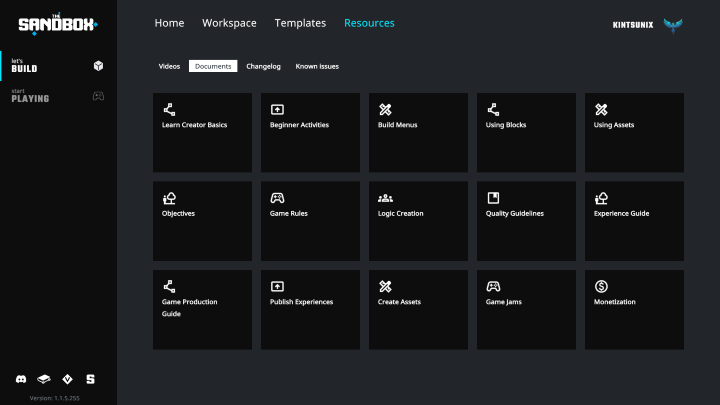Click the Game Production Guide icon
720x405 pixels.
coord(169,287)
